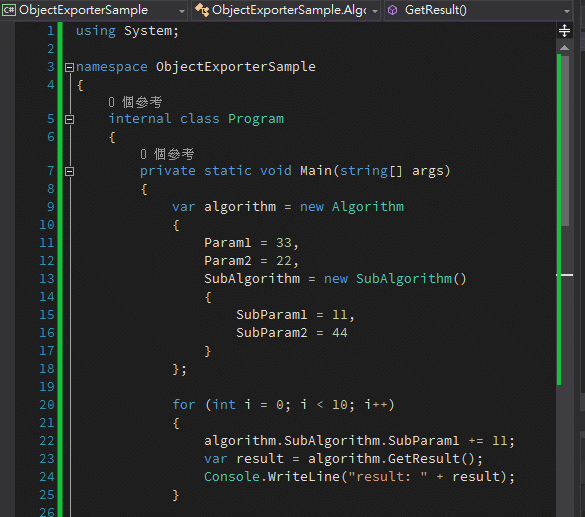585x517 pixels.
Task: Click the vertical scrollbar thumb
Action: point(565,141)
